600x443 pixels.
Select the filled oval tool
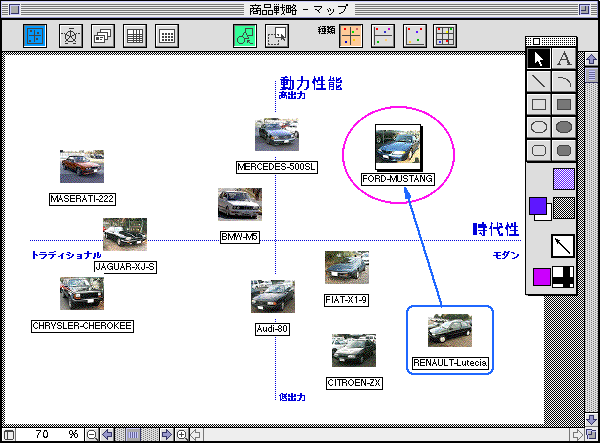click(x=564, y=127)
